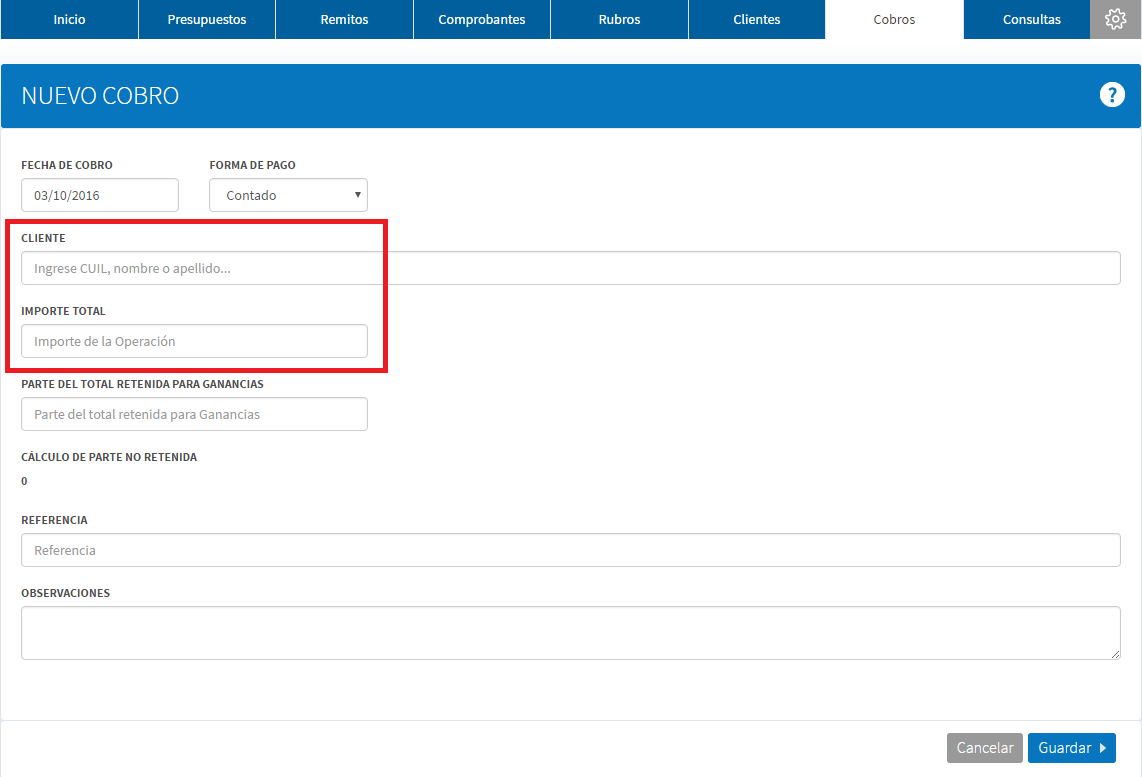Click the help question mark icon
This screenshot has height=777, width=1142.
[x=1111, y=95]
